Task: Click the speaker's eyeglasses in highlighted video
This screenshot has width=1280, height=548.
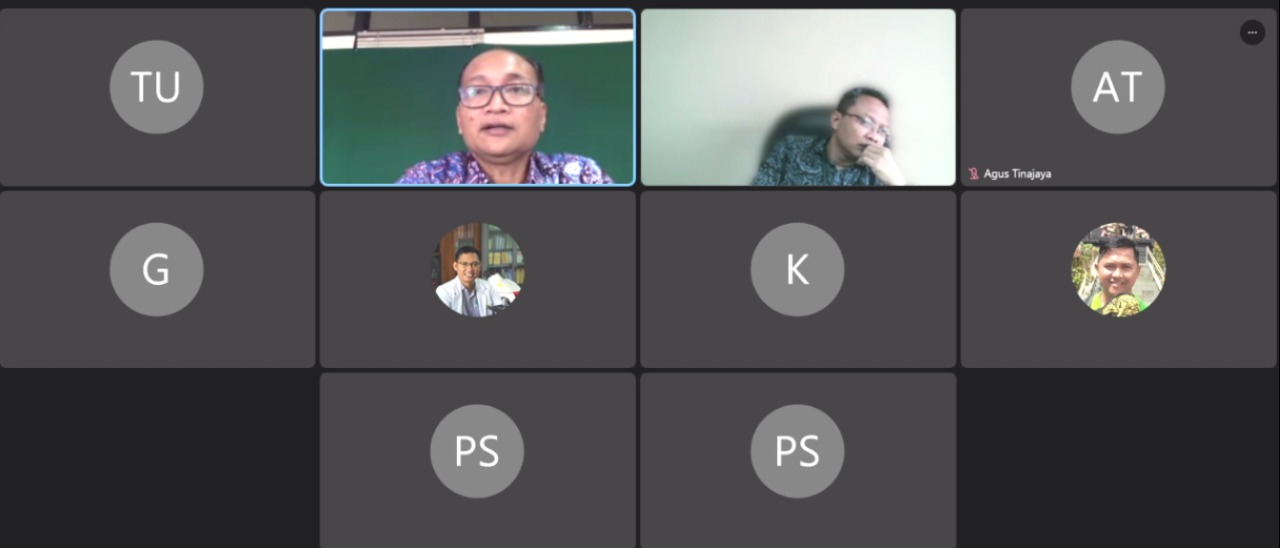Action: (499, 95)
